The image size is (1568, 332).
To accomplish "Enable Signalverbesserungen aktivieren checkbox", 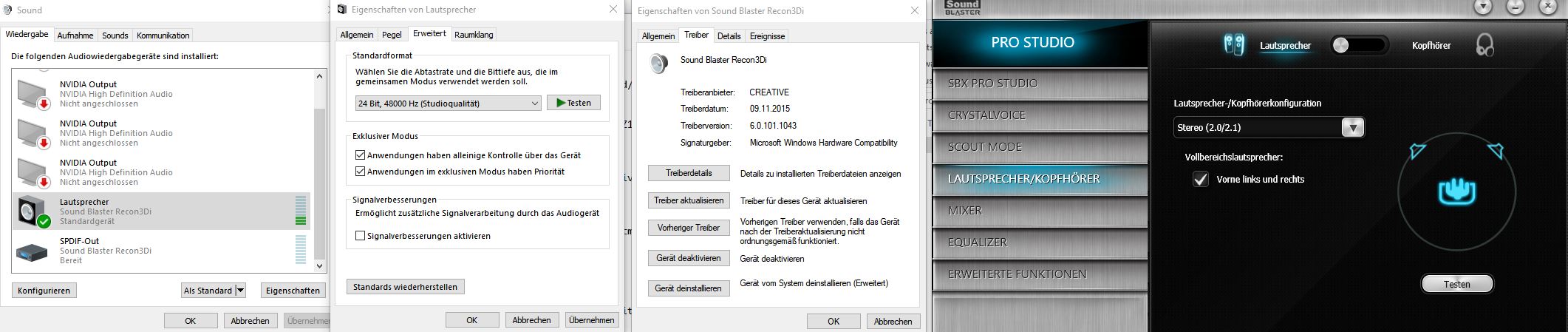I will (x=361, y=236).
